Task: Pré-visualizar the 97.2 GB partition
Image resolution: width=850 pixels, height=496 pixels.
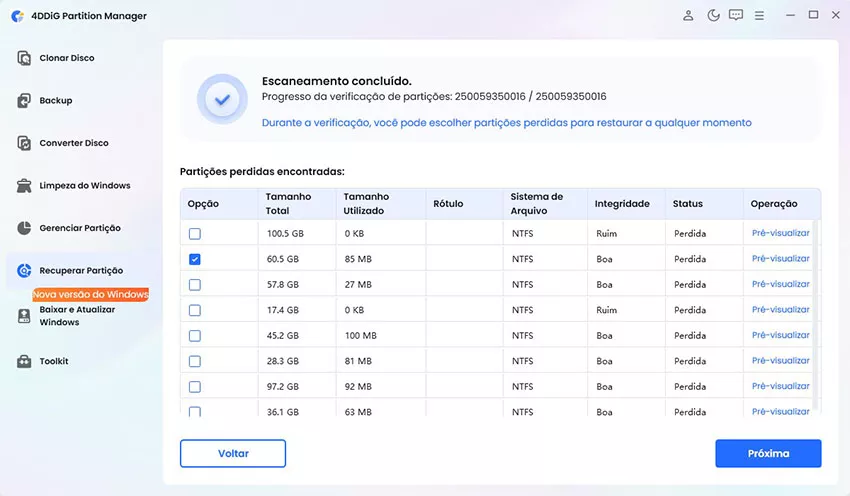Action: coord(780,386)
